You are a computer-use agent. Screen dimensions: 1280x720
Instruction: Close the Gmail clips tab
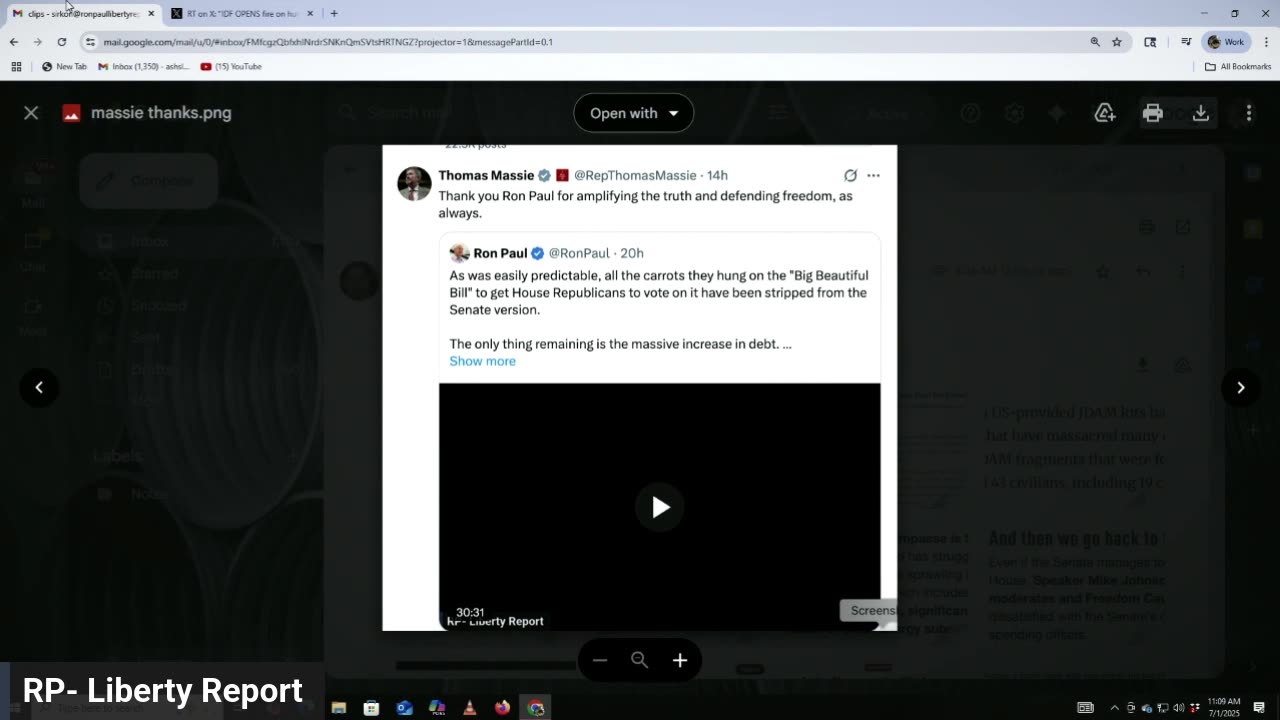click(x=151, y=13)
